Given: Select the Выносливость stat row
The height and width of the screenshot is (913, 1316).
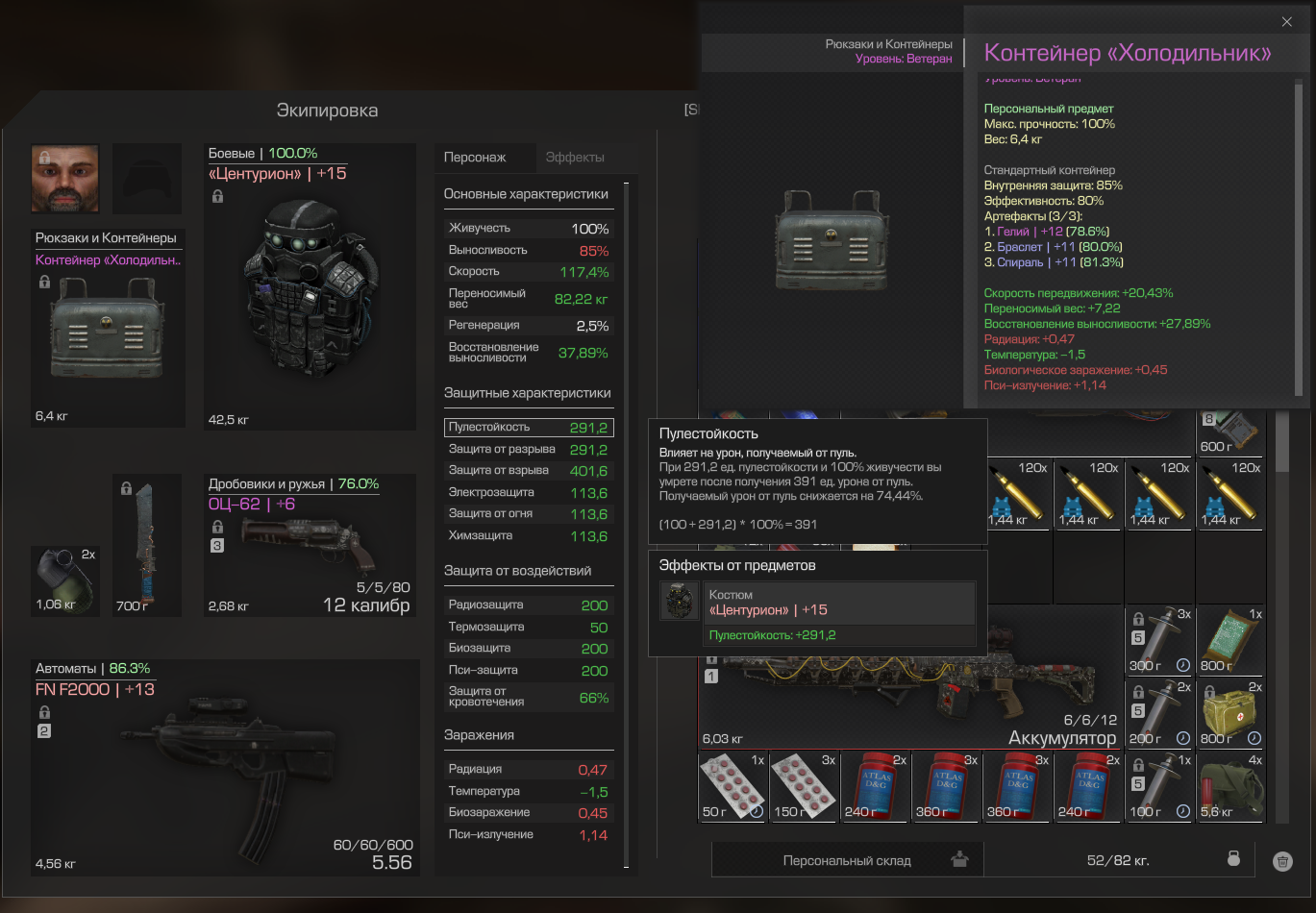Looking at the screenshot, I should tap(529, 250).
